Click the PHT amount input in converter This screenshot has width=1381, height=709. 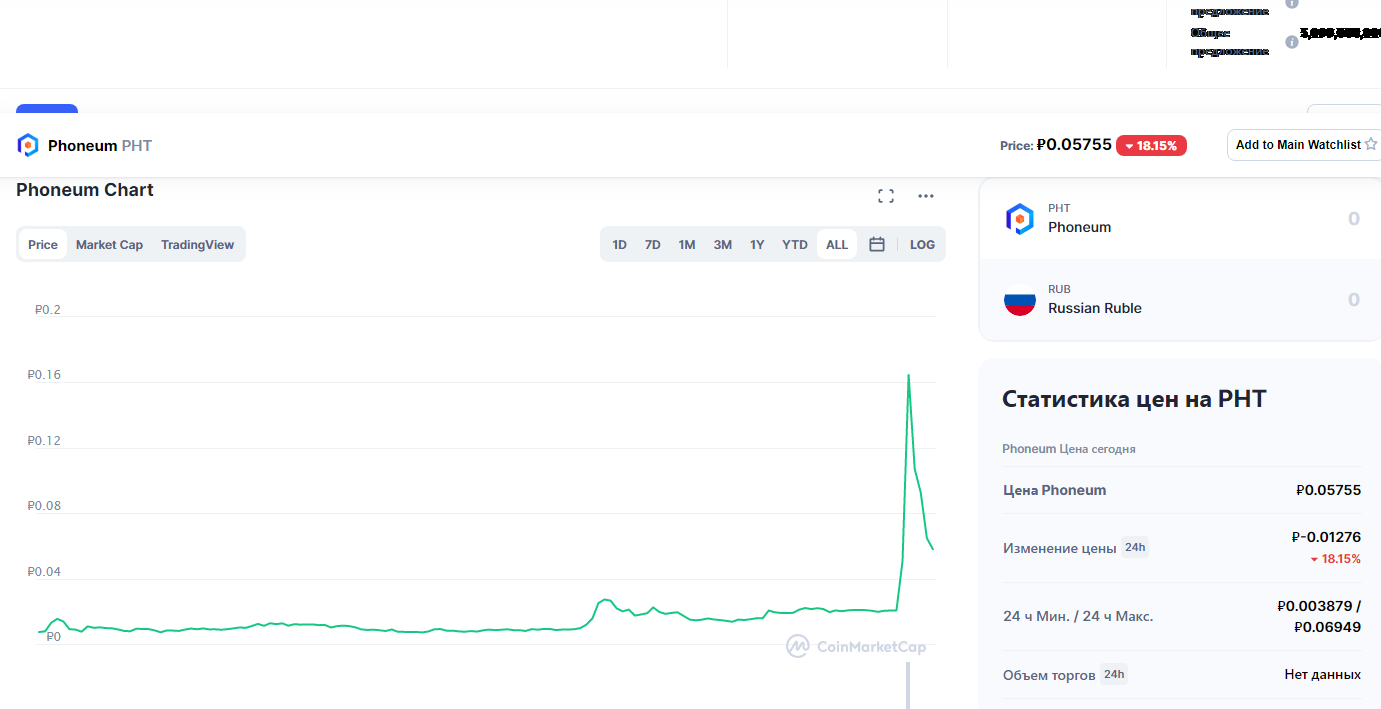coord(1353,218)
